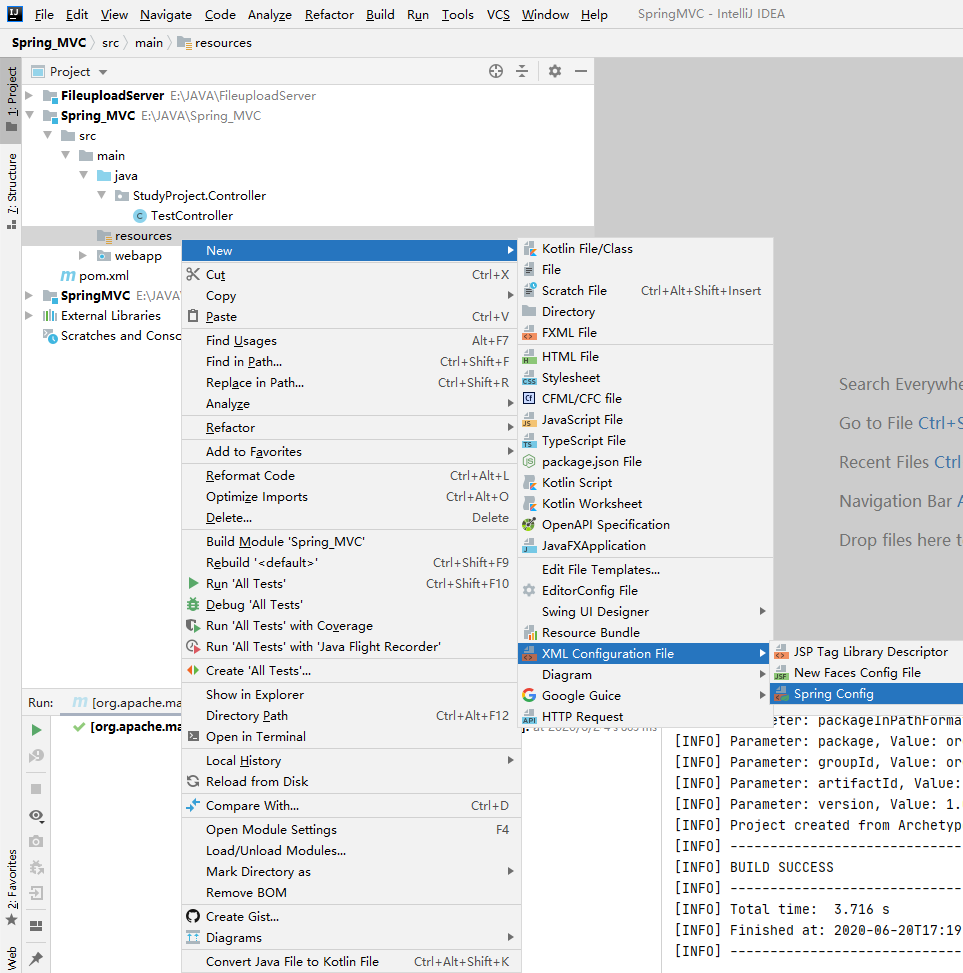Viewport: 963px width, 973px height.
Task: Click the locate/scroll-from-source target icon
Action: point(495,71)
